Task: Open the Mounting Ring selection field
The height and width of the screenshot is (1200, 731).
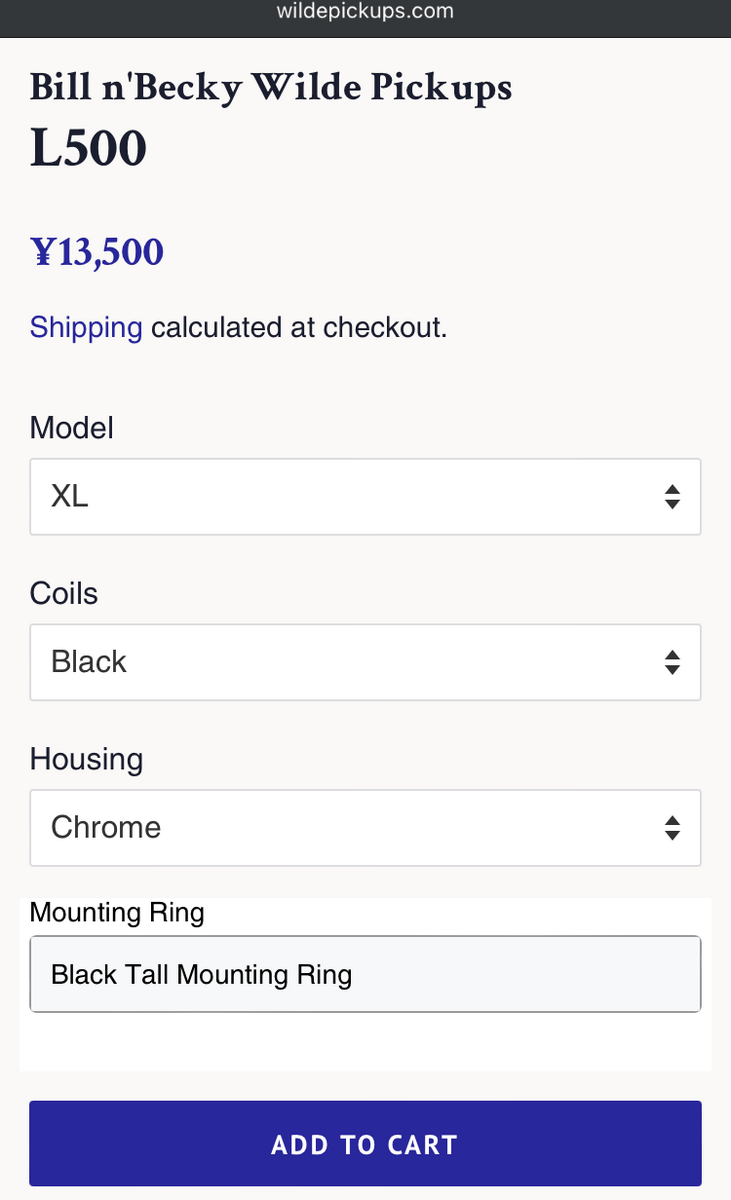Action: [x=365, y=974]
